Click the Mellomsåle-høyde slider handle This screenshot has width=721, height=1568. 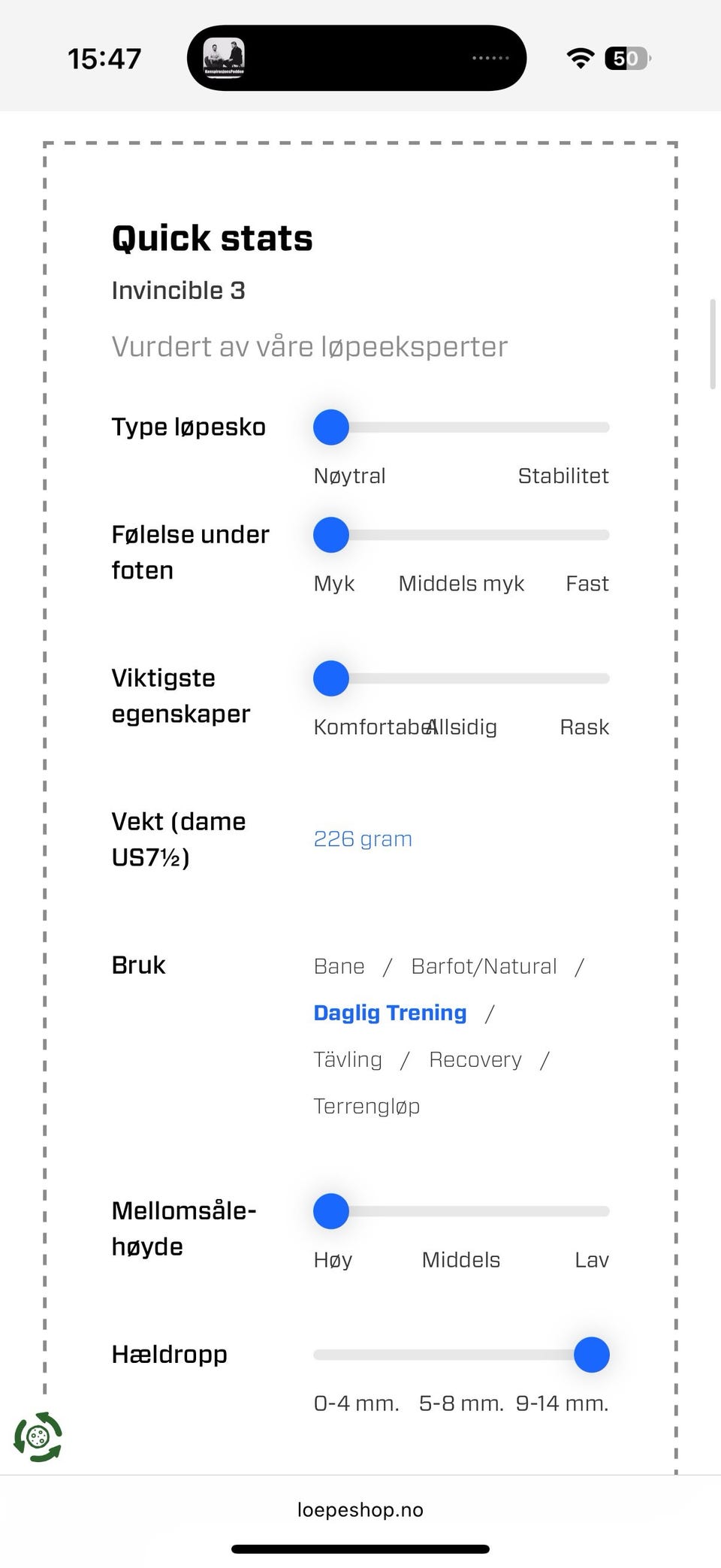click(331, 1211)
